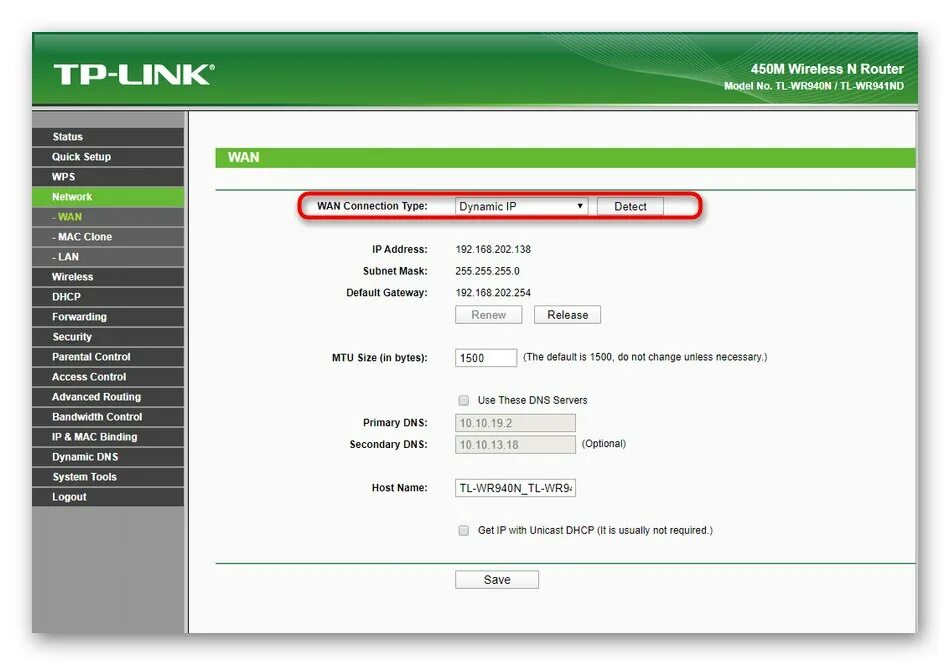The image size is (950, 665).
Task: Open Advanced Routing section
Action: (108, 397)
